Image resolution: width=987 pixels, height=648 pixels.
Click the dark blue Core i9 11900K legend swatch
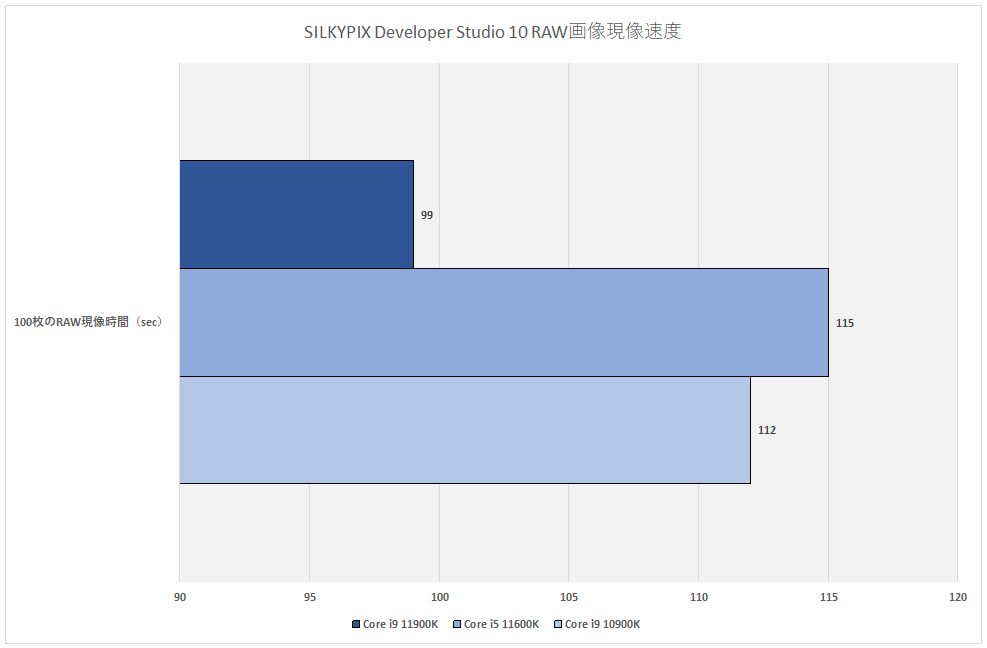(x=356, y=625)
